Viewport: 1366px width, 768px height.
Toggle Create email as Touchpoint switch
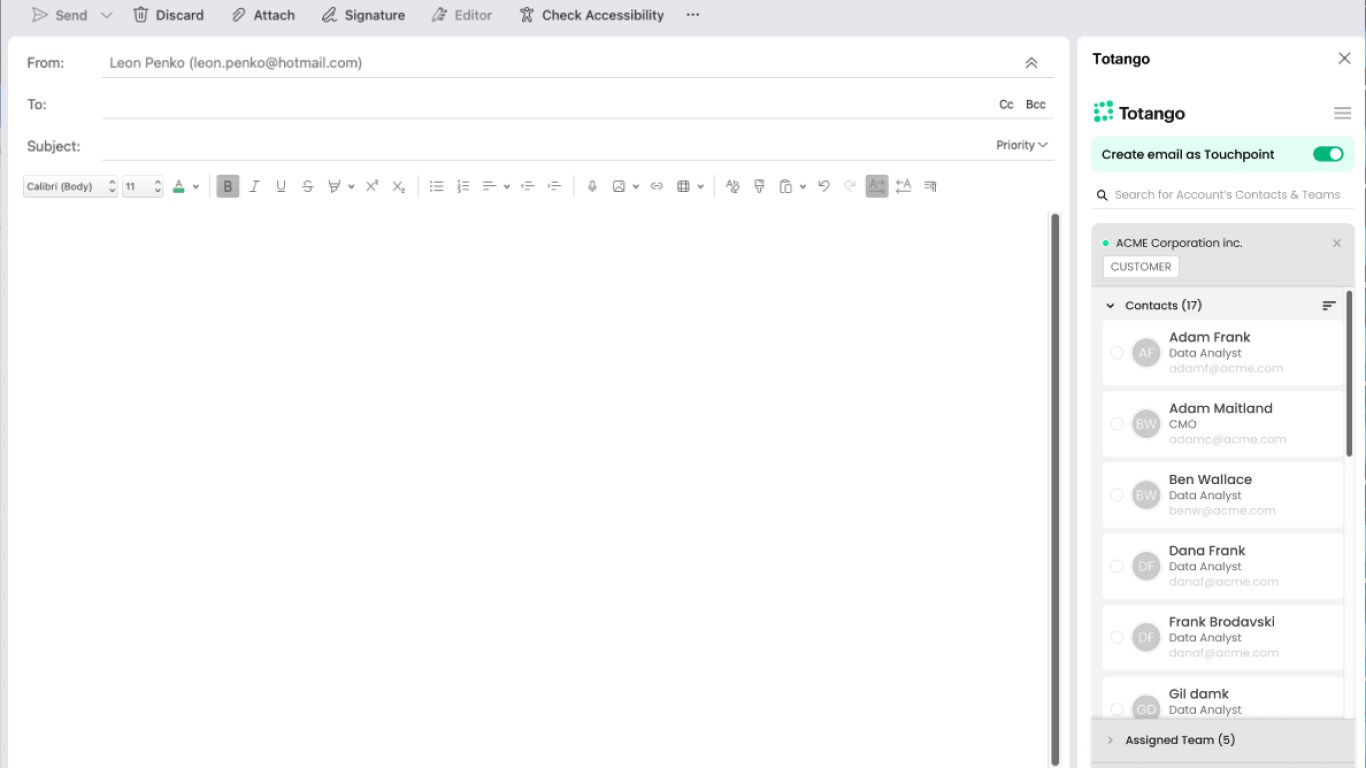pyautogui.click(x=1328, y=154)
